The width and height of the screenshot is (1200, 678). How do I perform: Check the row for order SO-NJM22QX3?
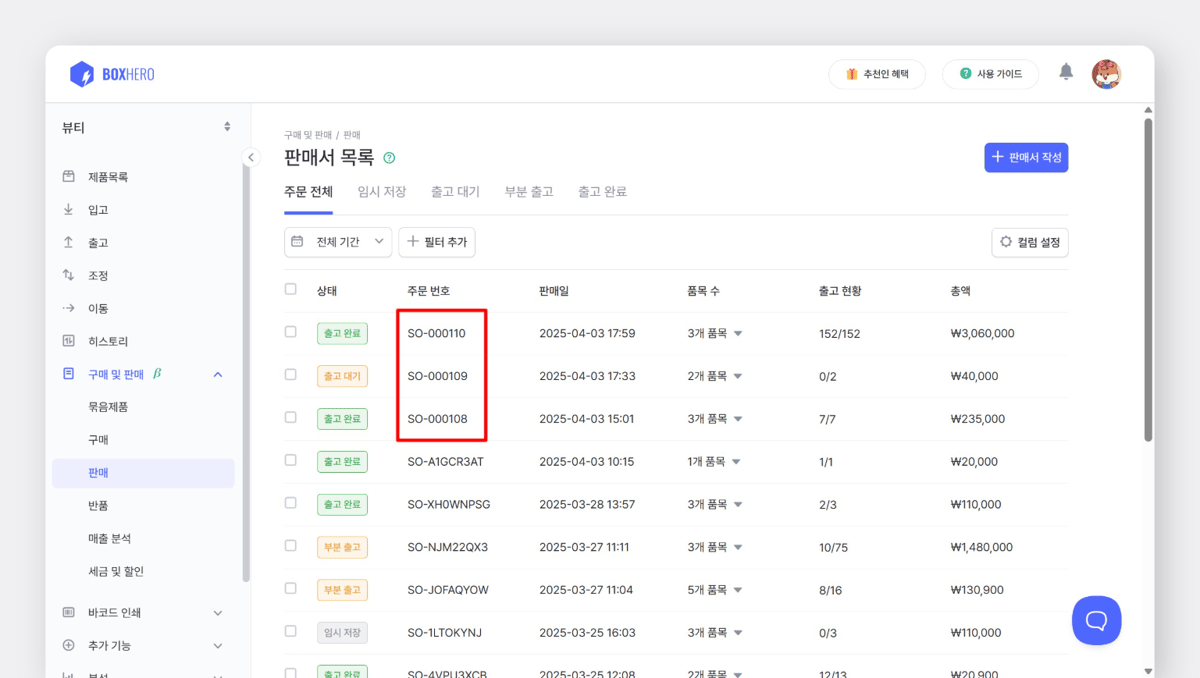tap(290, 547)
